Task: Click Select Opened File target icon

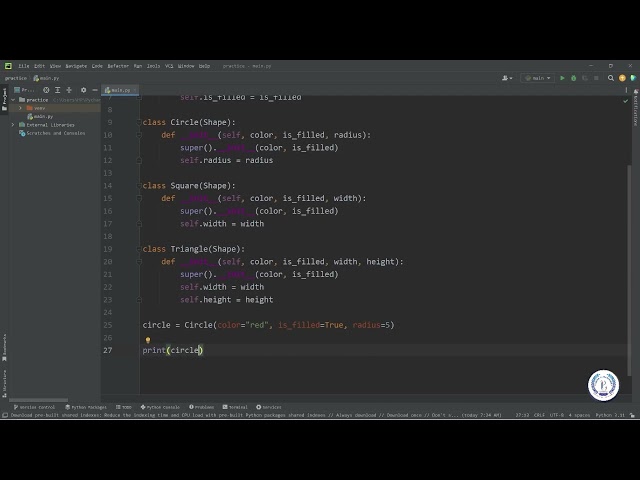Action: [46, 90]
